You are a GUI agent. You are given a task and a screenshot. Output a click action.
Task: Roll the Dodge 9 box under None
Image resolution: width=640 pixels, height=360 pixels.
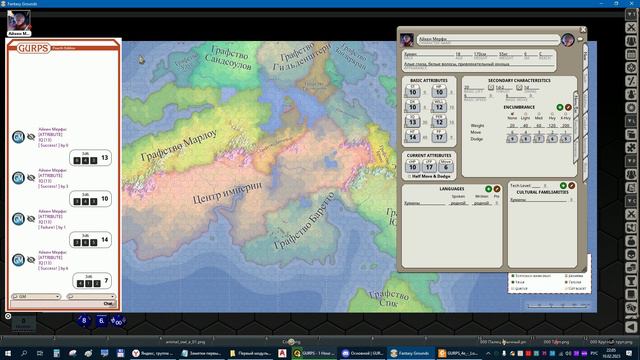tap(512, 139)
